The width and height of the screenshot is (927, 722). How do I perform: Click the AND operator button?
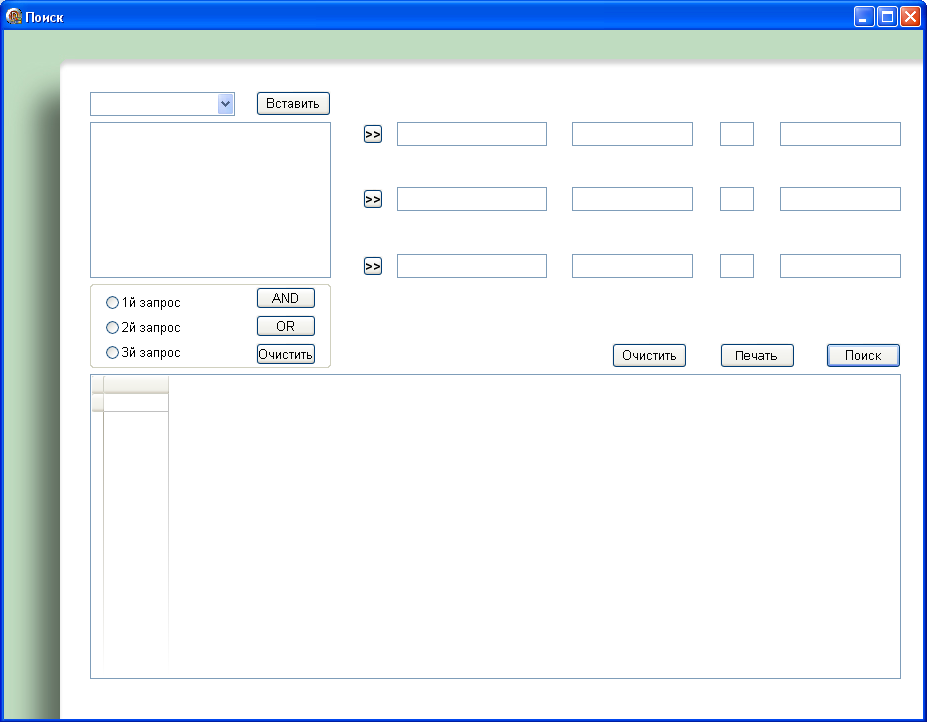(286, 298)
